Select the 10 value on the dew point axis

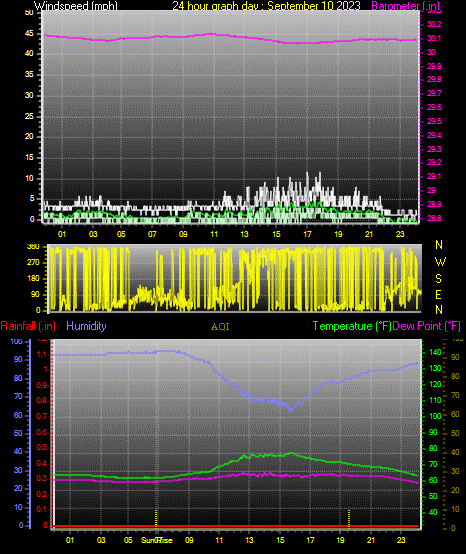[455, 509]
